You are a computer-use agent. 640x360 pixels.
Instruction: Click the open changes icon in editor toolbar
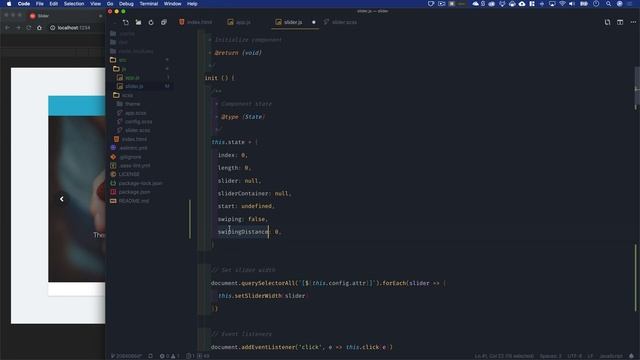607,22
